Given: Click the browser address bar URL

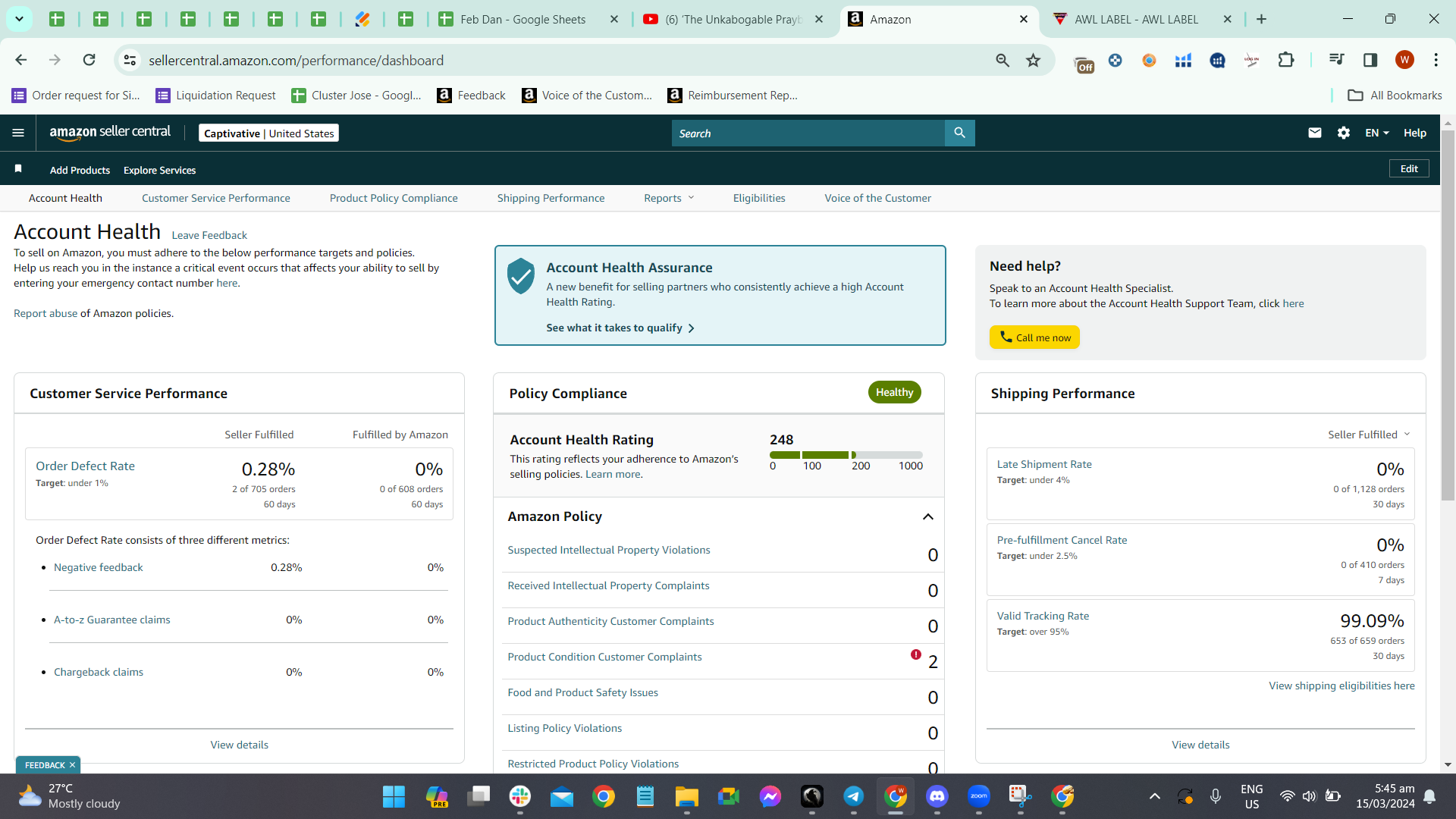Looking at the screenshot, I should pos(296,60).
